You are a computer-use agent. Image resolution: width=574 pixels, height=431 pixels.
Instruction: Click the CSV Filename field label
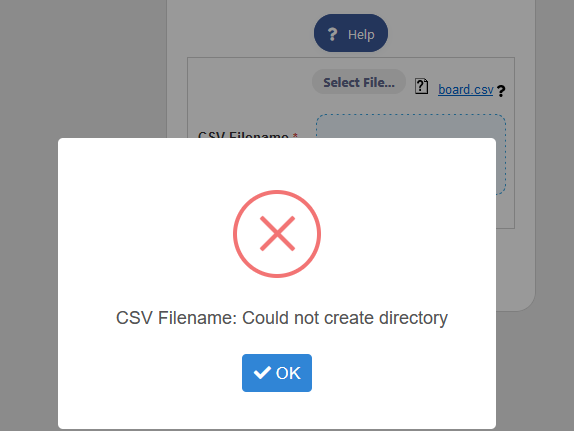coord(243,135)
